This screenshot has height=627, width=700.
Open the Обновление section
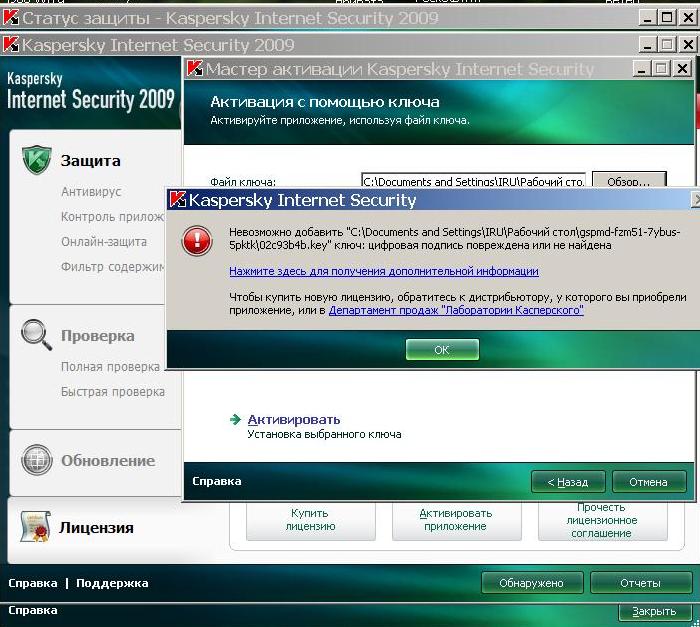point(108,461)
